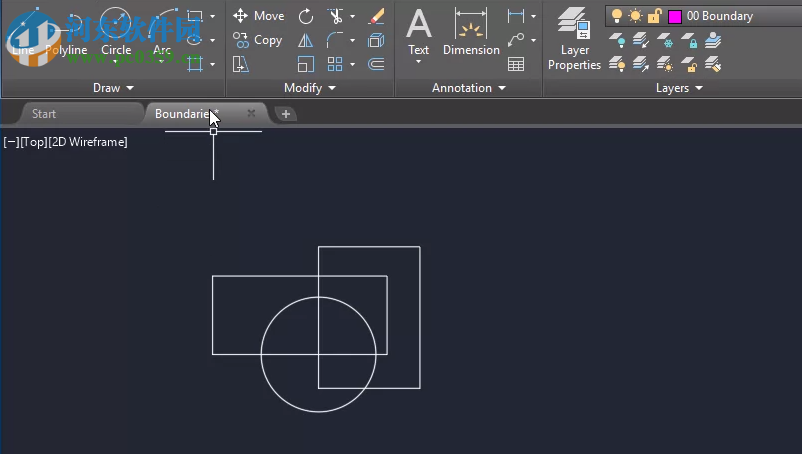Activate the Rotate tool

point(306,16)
